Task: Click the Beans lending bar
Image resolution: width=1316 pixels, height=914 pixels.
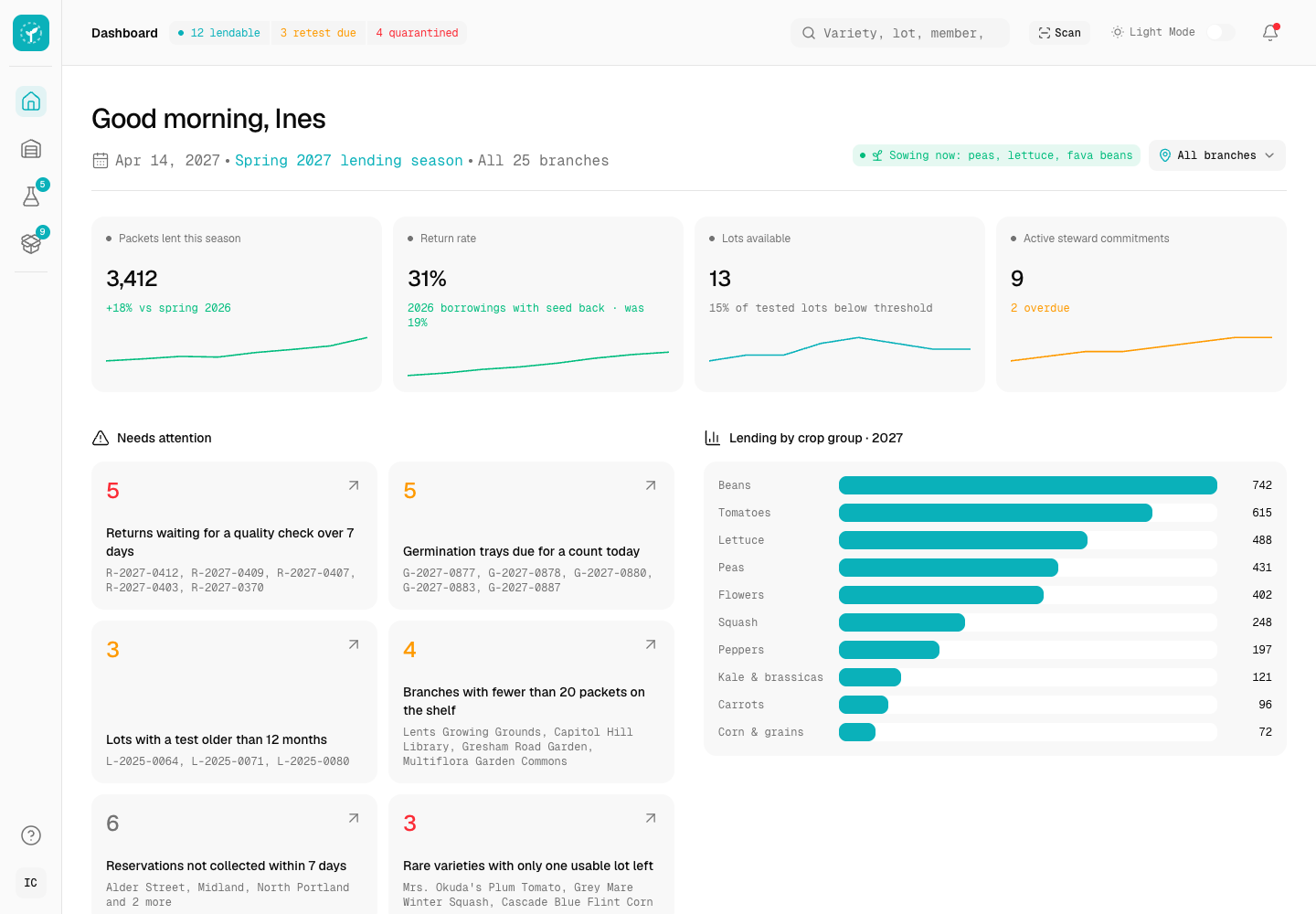Action: coord(1028,485)
